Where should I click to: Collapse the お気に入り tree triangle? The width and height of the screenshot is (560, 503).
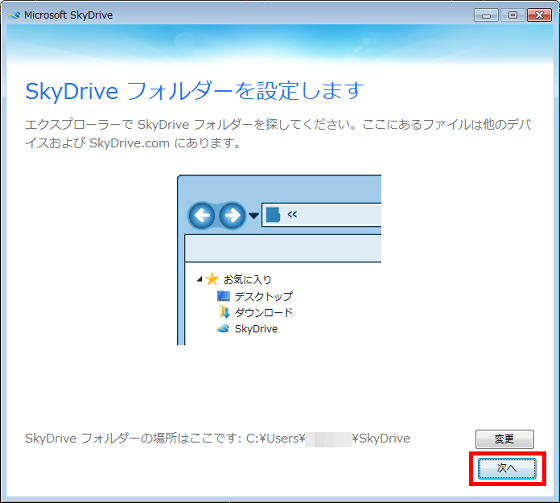point(200,279)
